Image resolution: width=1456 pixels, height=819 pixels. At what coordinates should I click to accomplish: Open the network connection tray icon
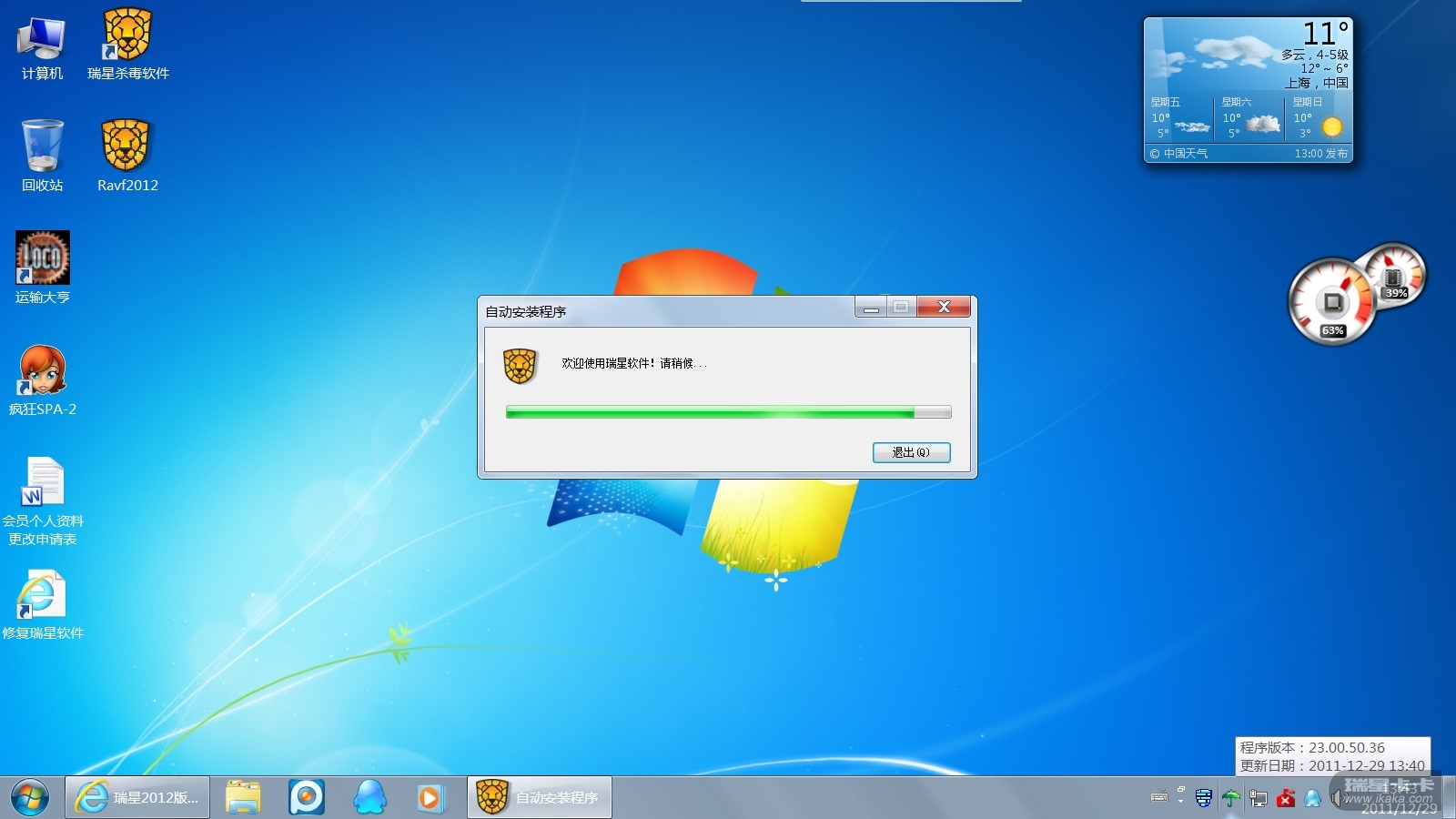(x=1259, y=798)
